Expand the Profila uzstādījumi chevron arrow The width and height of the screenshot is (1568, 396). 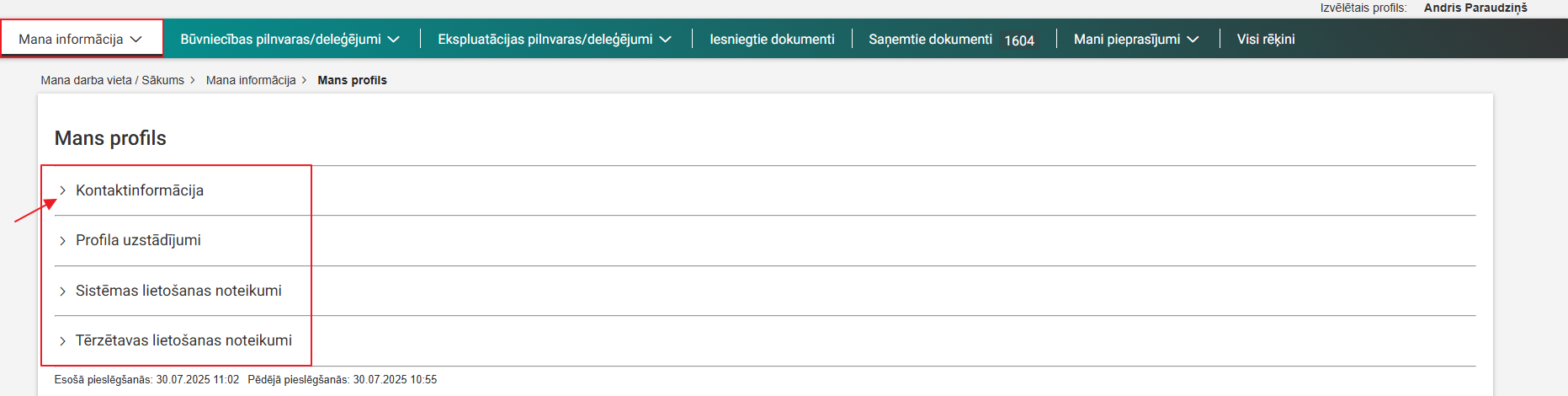pyautogui.click(x=62, y=241)
